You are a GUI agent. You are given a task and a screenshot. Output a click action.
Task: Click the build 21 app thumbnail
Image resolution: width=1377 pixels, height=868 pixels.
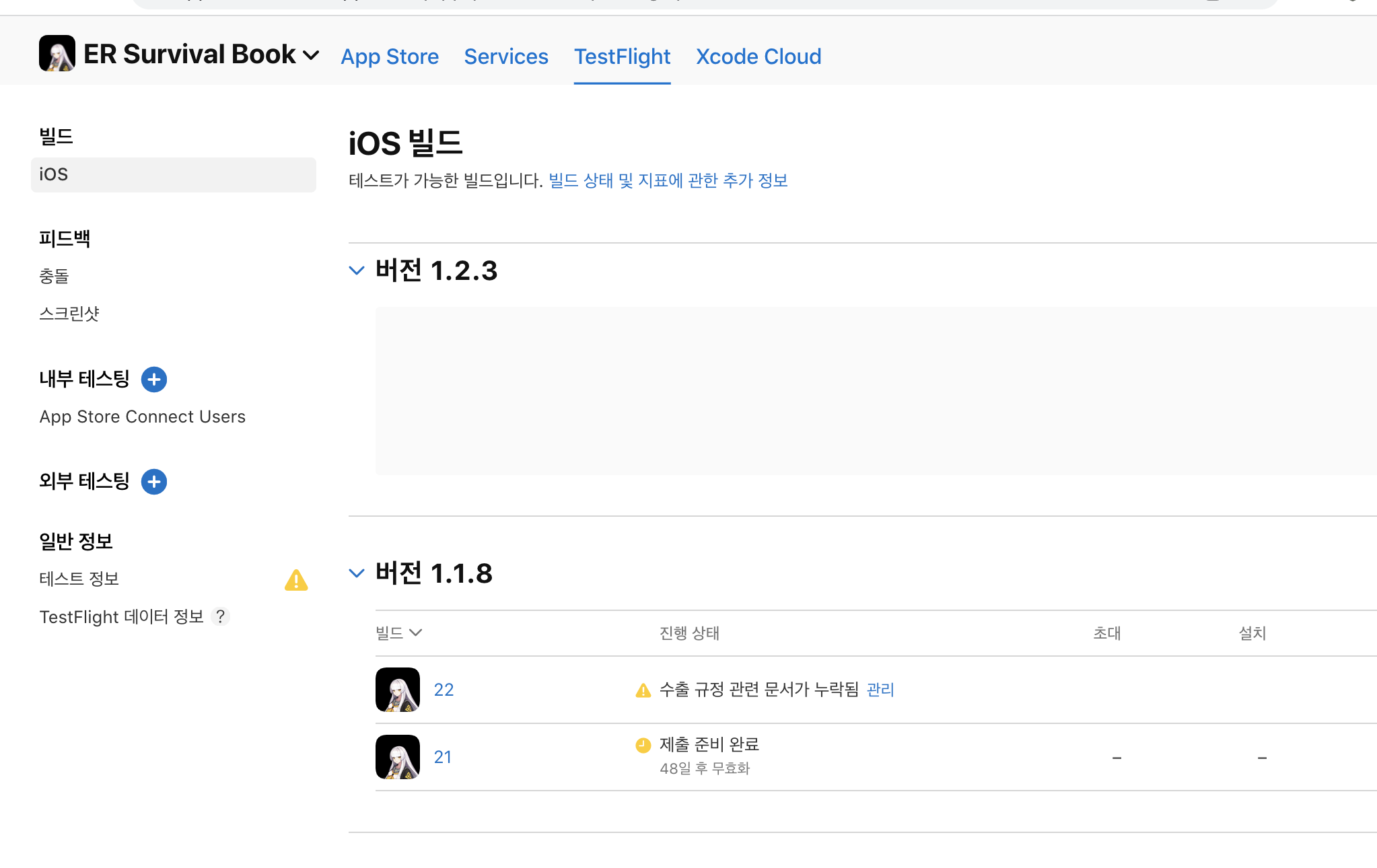[398, 757]
